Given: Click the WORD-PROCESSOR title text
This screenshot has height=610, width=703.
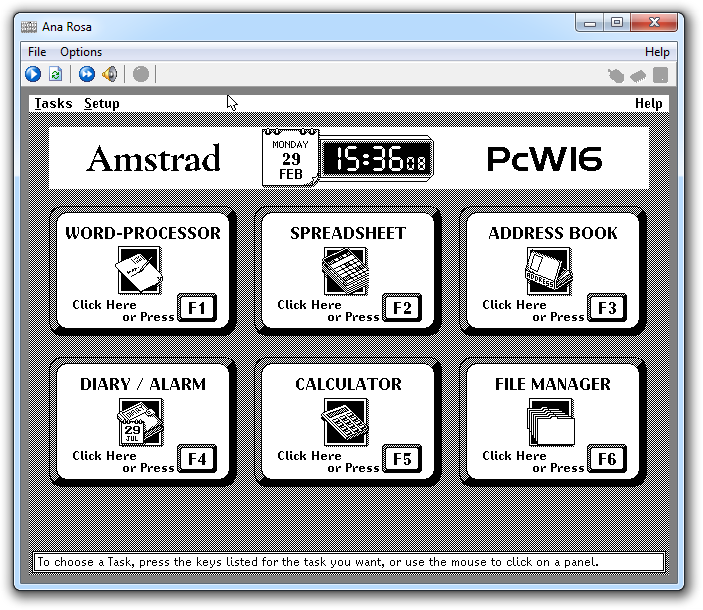Looking at the screenshot, I should (143, 233).
